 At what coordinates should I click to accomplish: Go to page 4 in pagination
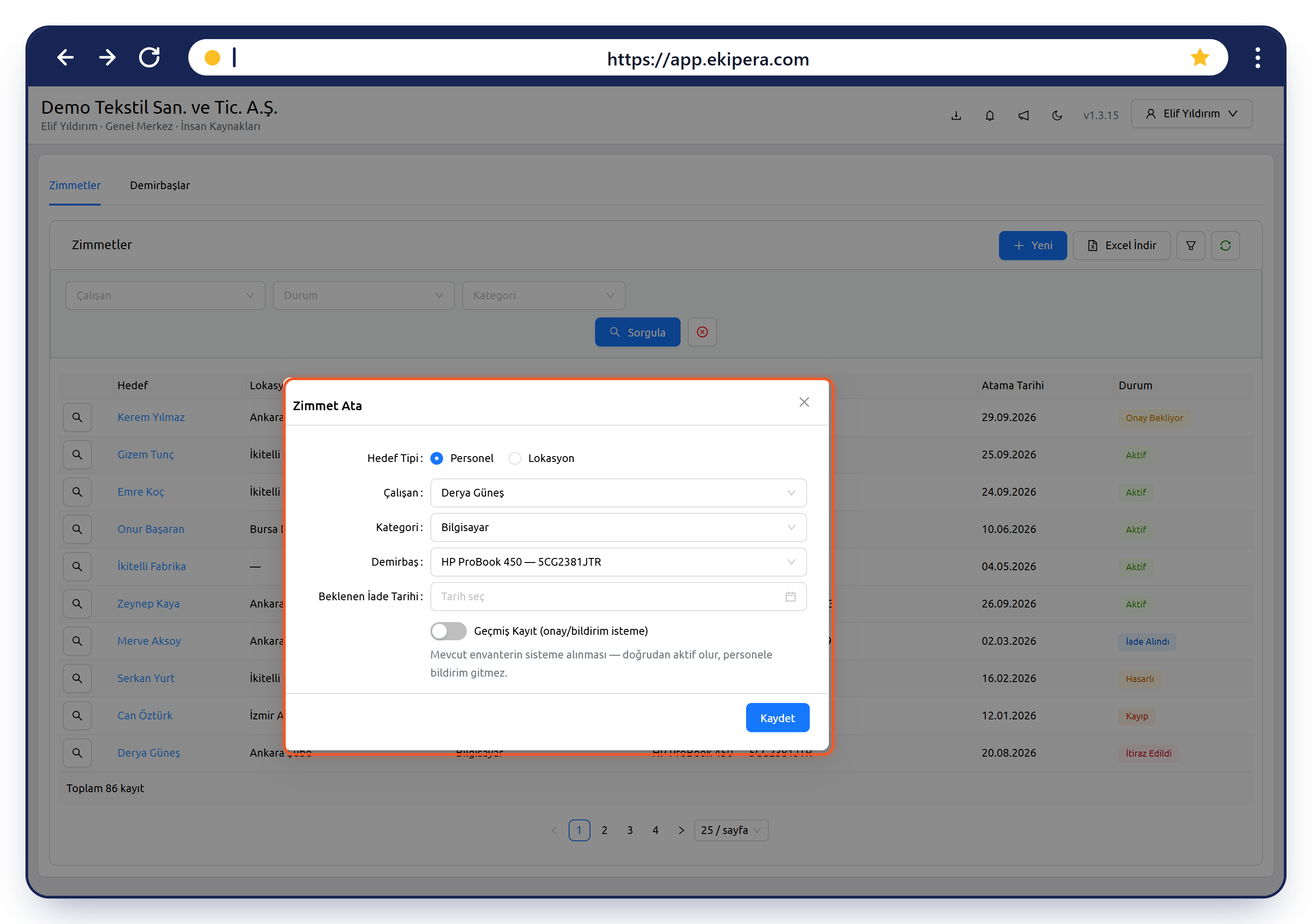(x=656, y=830)
